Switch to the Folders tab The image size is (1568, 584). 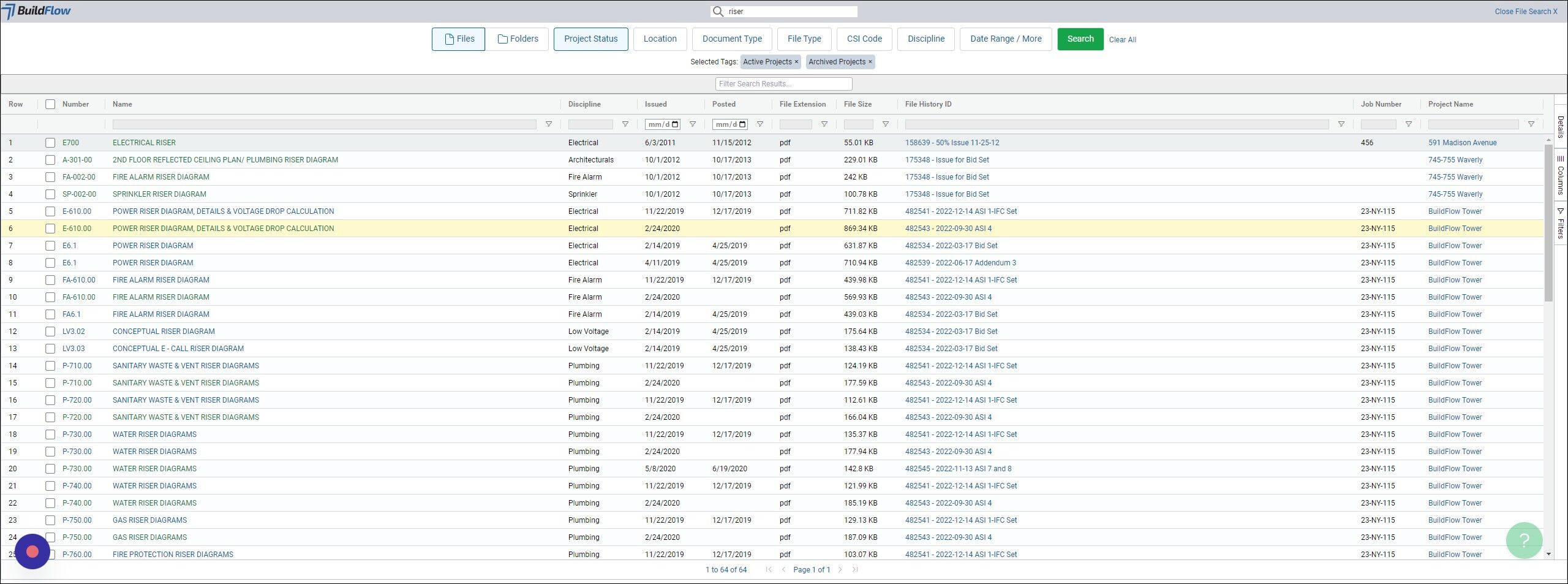point(518,39)
